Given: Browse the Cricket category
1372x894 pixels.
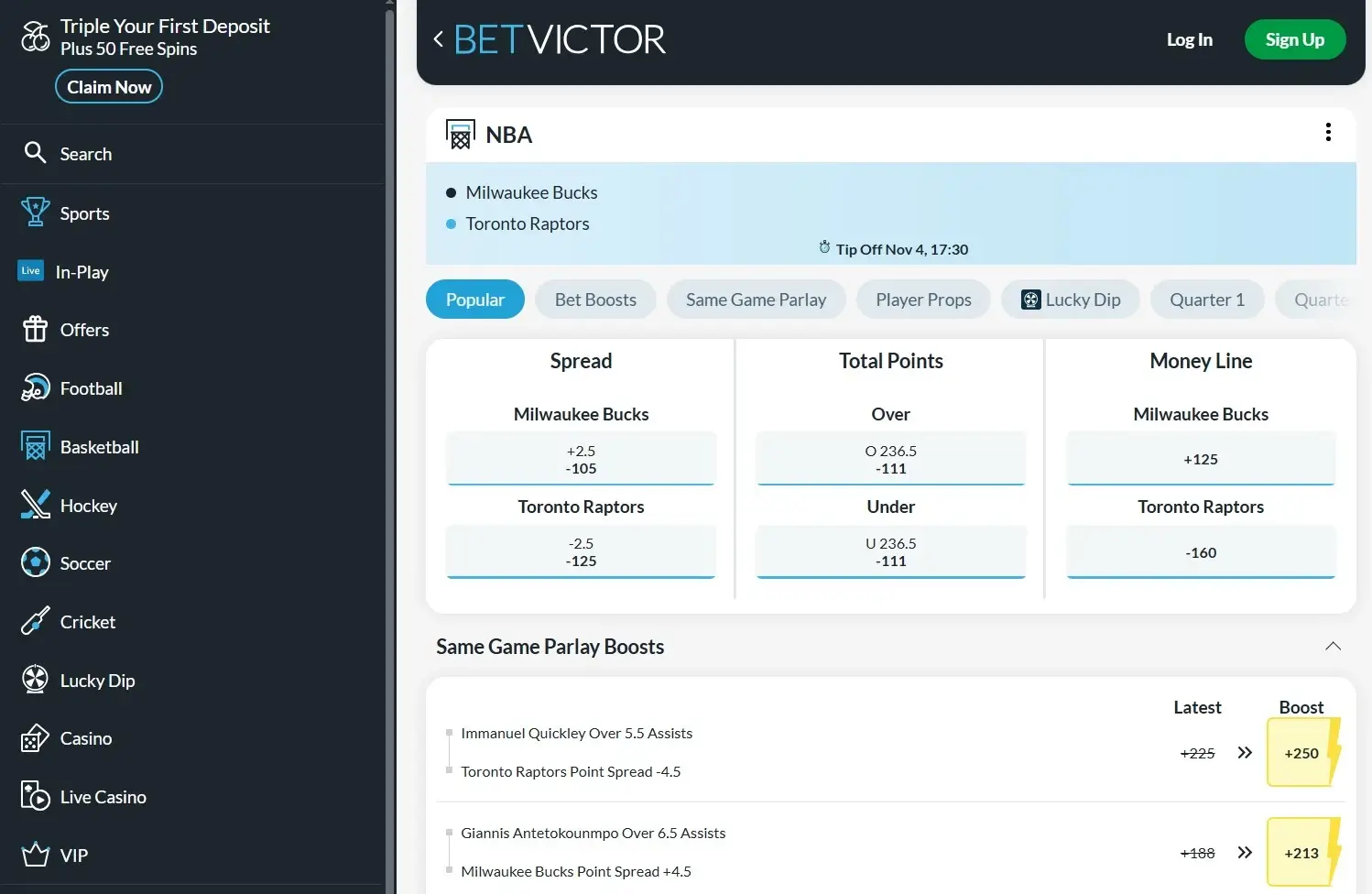Looking at the screenshot, I should [x=87, y=621].
